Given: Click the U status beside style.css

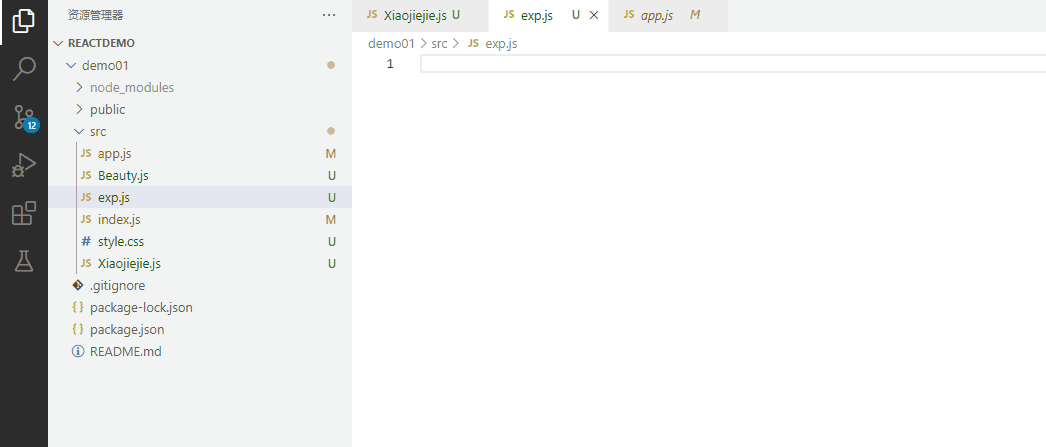Looking at the screenshot, I should [x=332, y=242].
